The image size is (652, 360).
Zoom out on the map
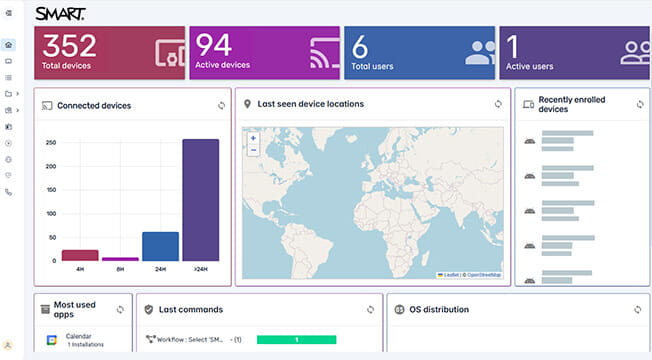253,150
